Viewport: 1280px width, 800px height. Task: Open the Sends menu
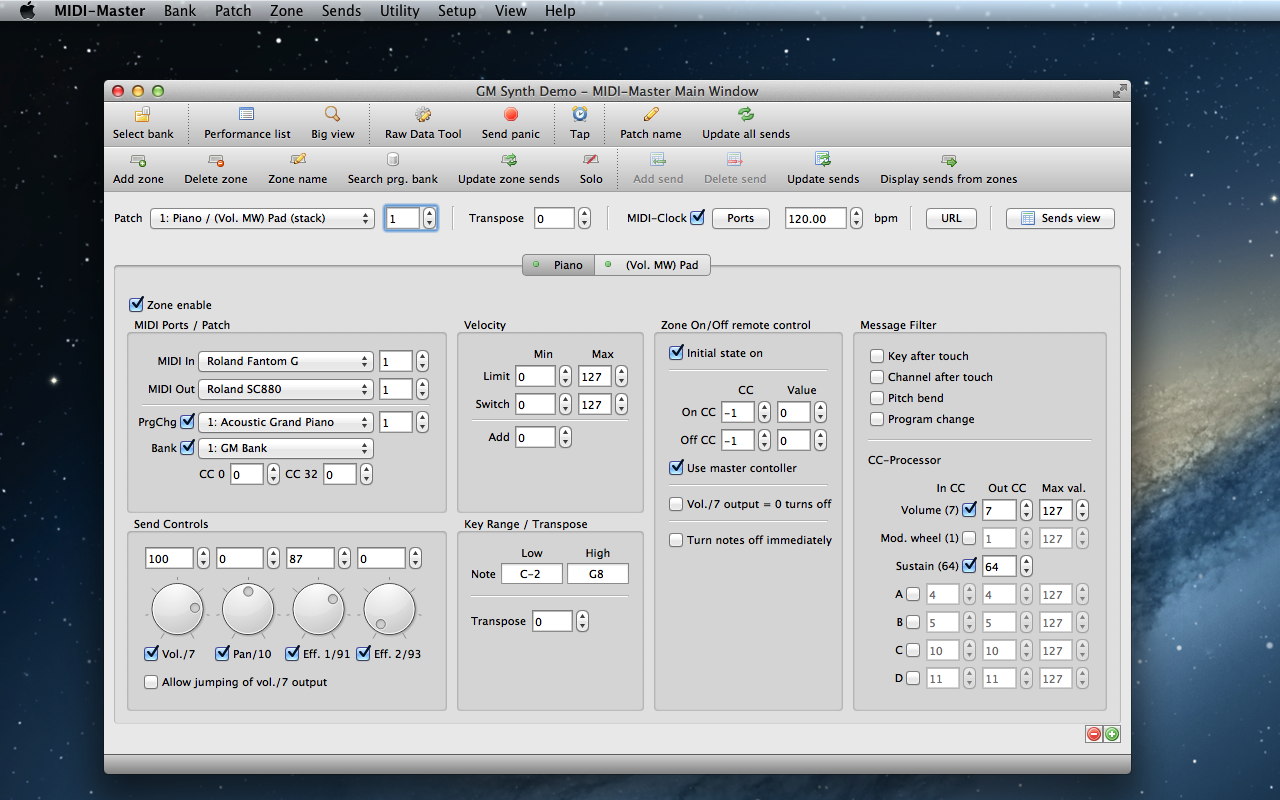[341, 11]
